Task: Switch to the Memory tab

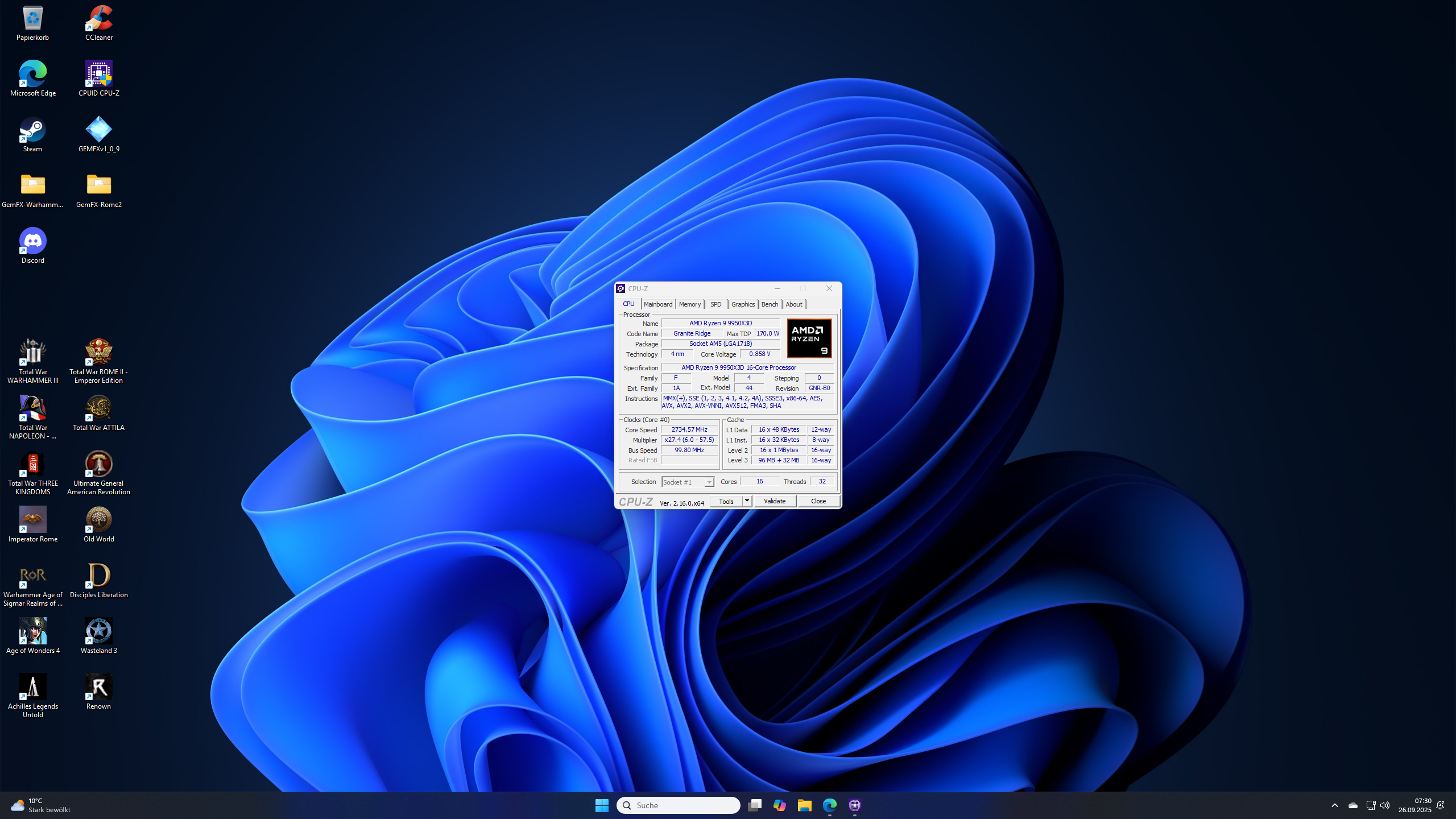Action: click(x=689, y=304)
